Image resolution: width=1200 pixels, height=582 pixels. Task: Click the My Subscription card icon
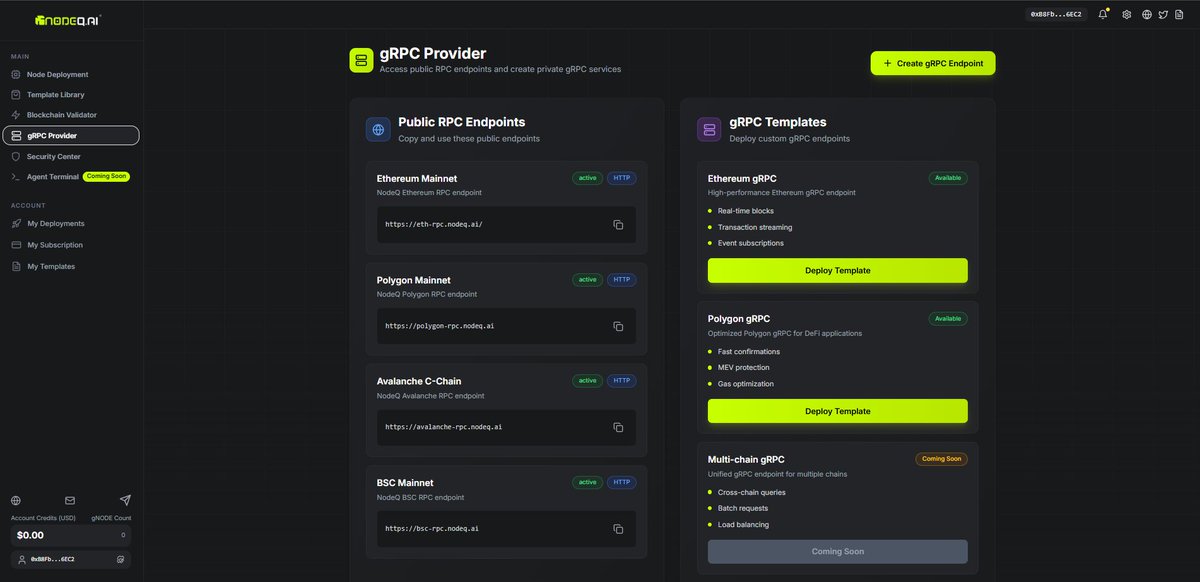(x=16, y=245)
